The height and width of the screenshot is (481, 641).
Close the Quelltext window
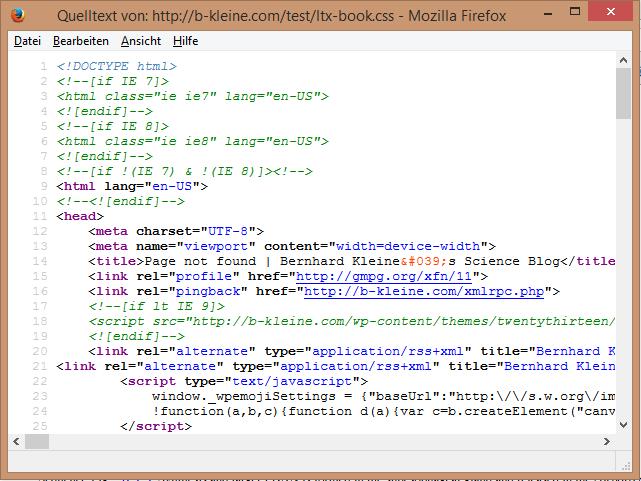click(611, 11)
